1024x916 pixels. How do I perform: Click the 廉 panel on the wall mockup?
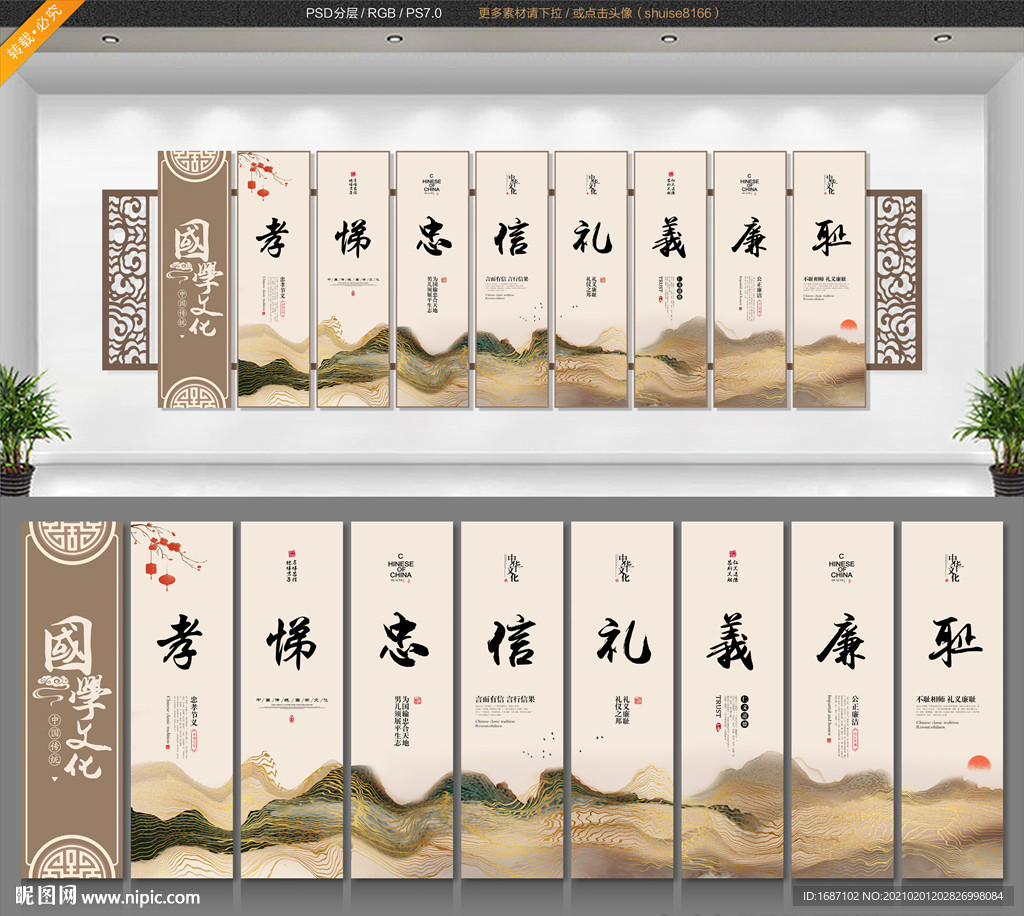750,279
